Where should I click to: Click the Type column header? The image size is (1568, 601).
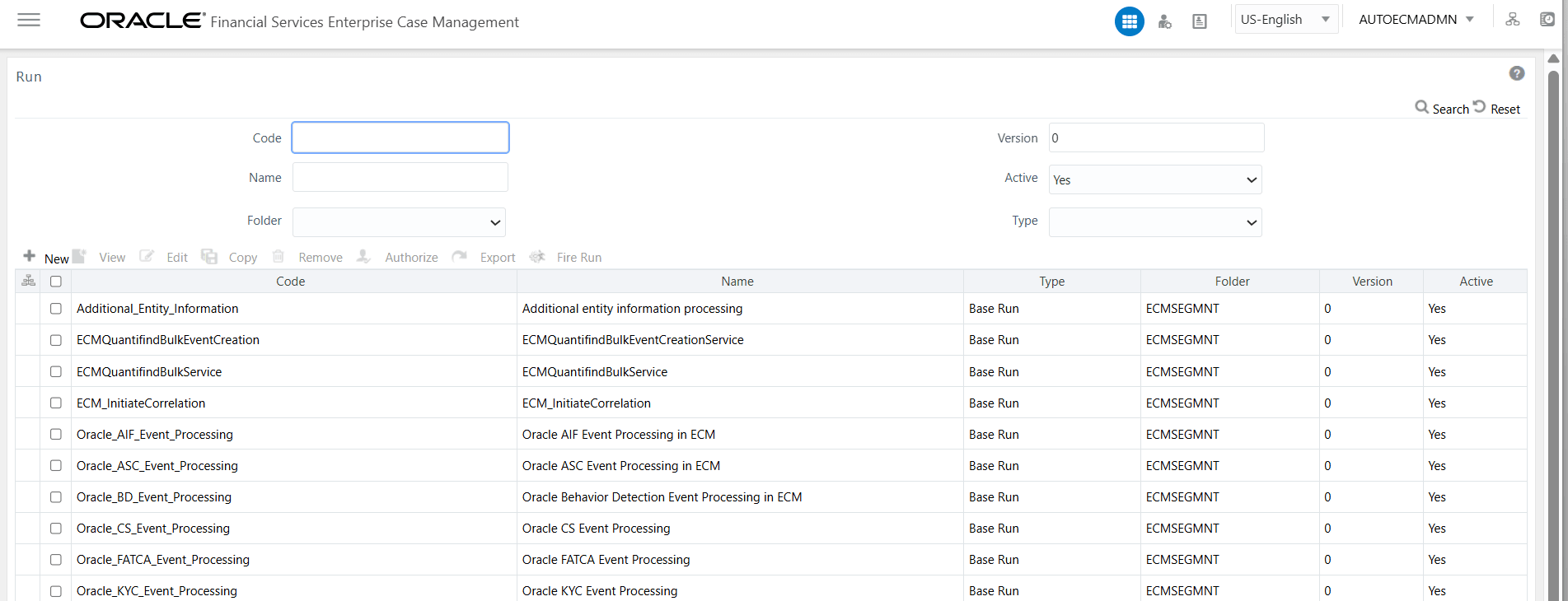[1052, 282]
